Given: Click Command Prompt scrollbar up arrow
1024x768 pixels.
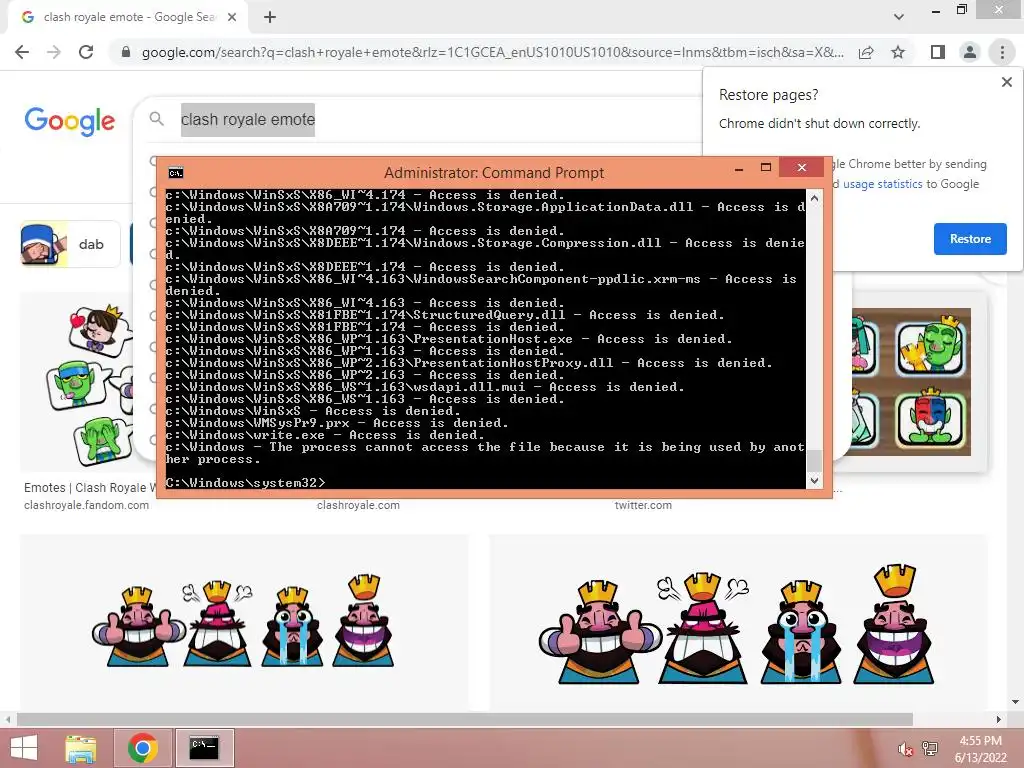Looking at the screenshot, I should (x=814, y=198).
